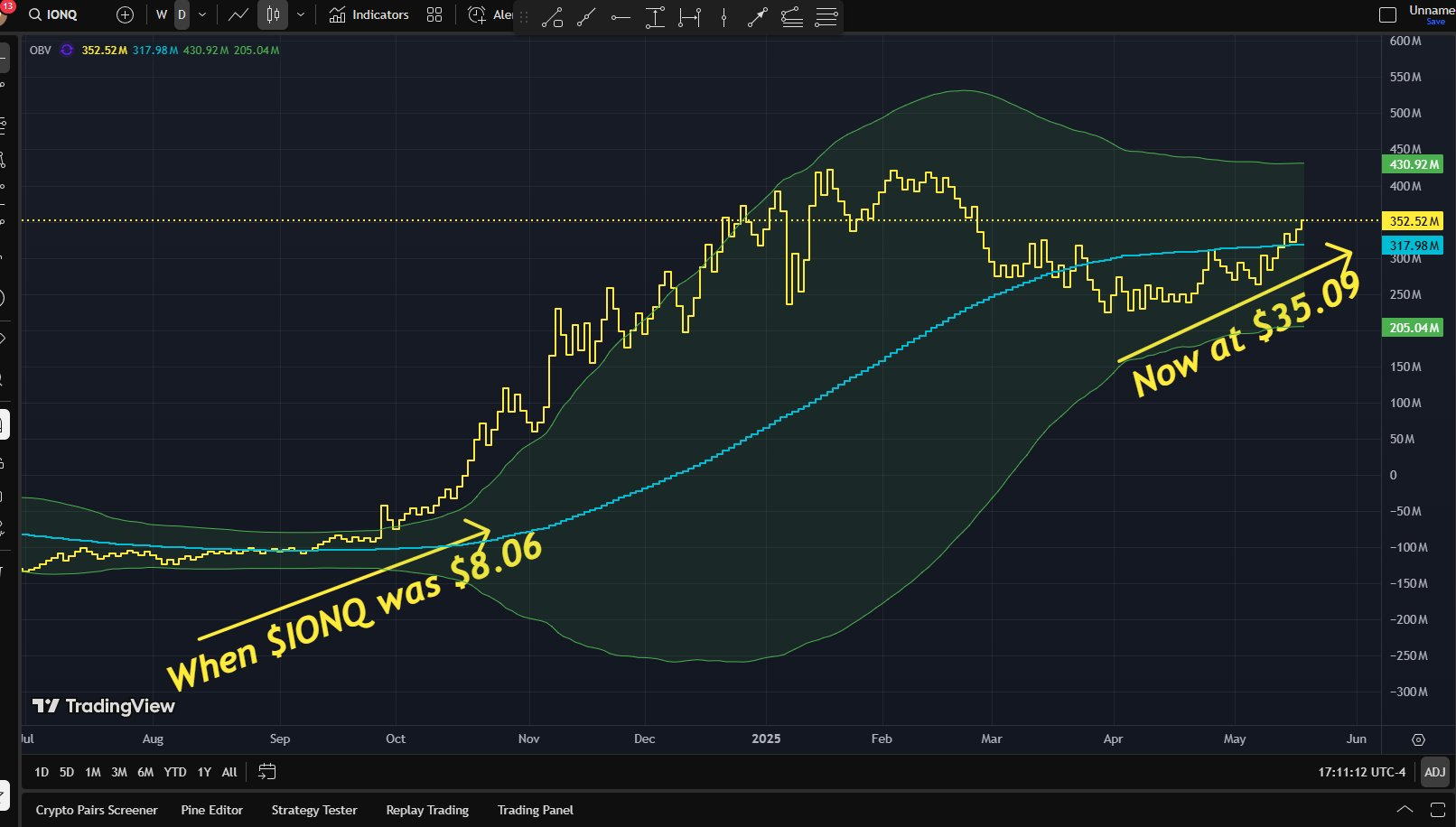Set the date range to 1D
The width and height of the screenshot is (1456, 827).
click(x=42, y=772)
